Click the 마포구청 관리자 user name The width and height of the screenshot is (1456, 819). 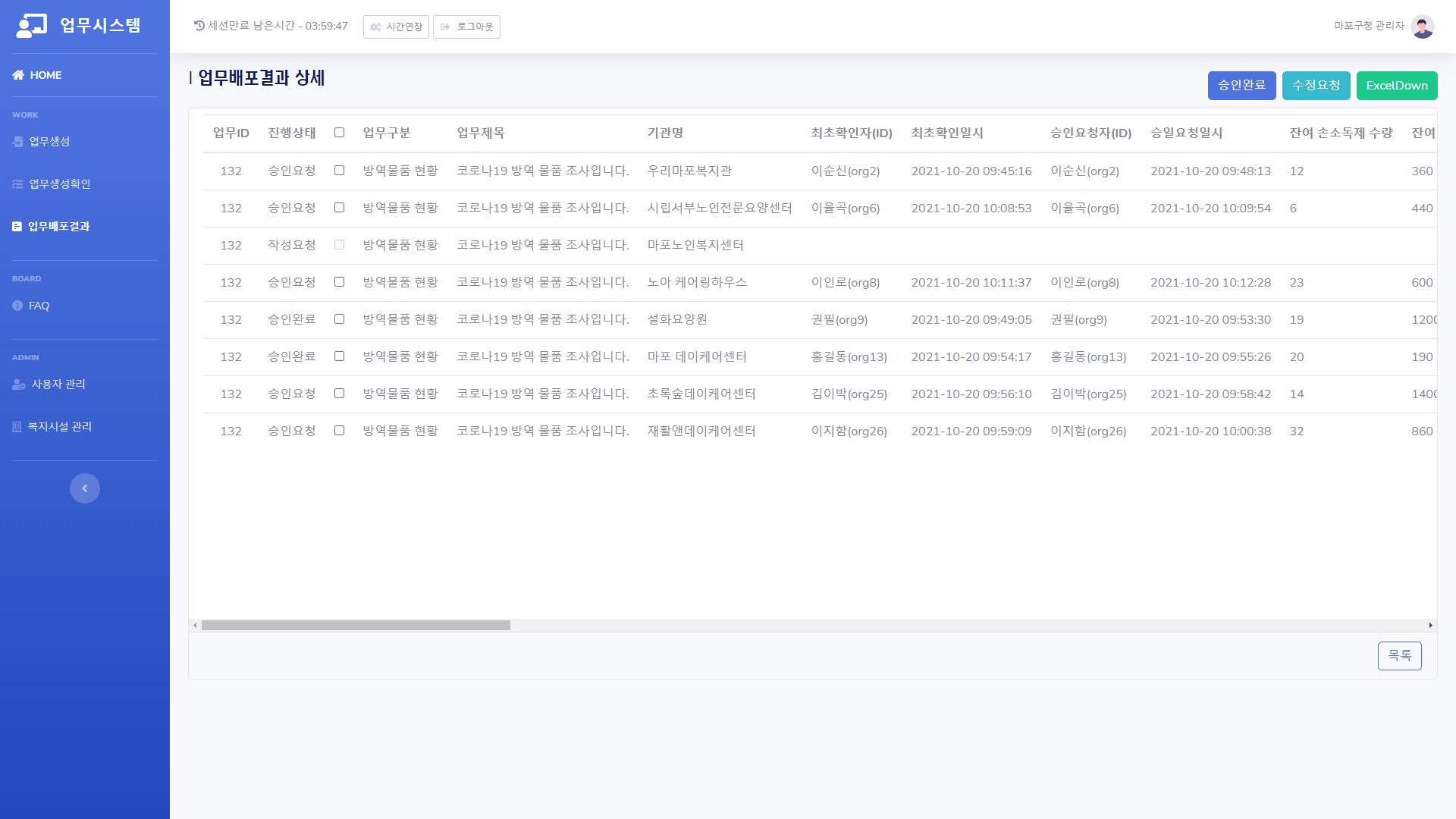click(1369, 26)
